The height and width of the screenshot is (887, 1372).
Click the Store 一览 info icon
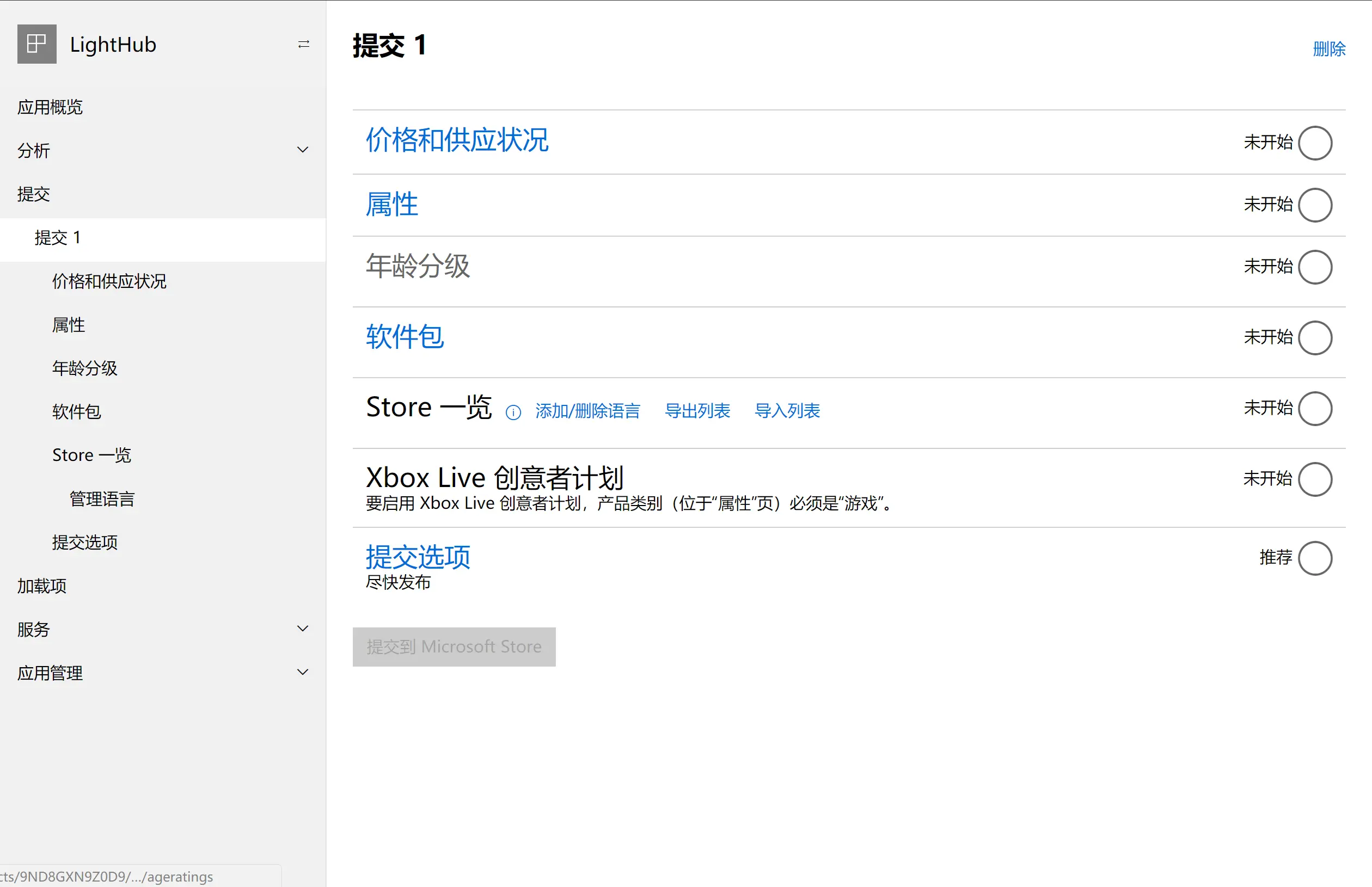513,412
